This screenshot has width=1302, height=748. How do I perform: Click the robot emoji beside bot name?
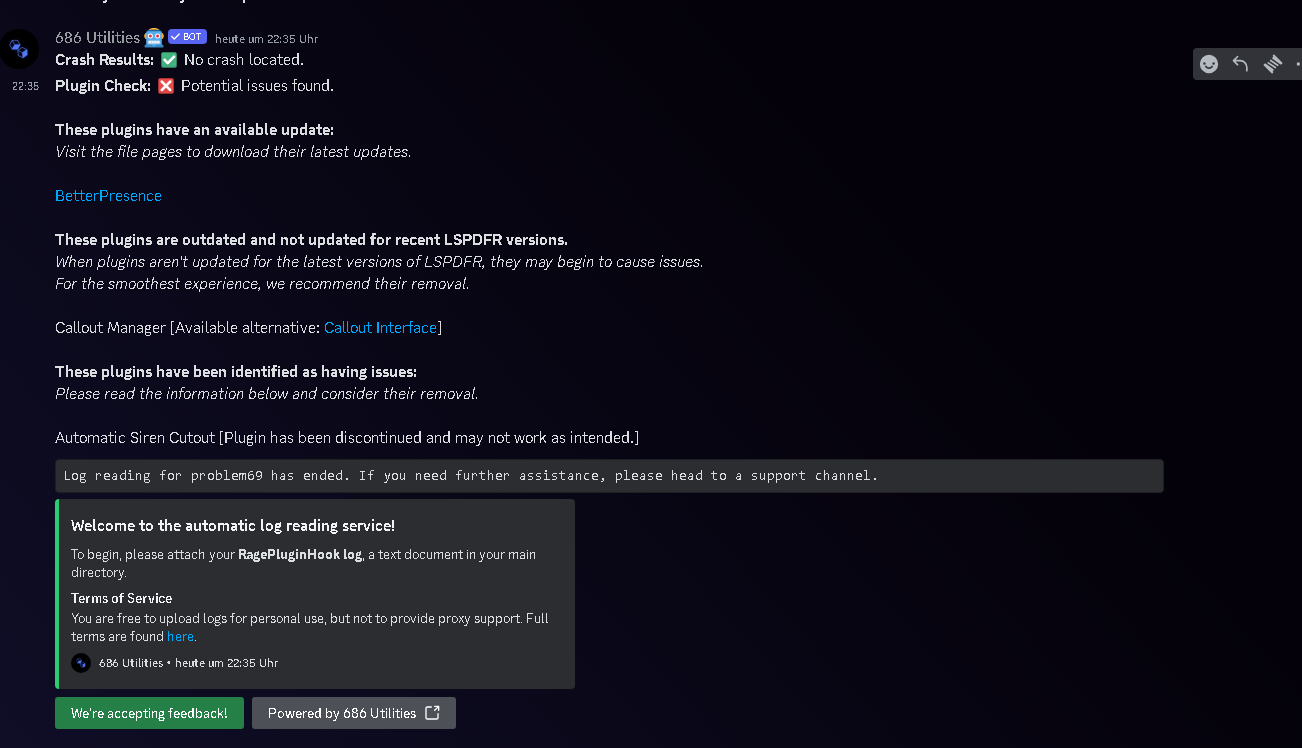point(154,37)
